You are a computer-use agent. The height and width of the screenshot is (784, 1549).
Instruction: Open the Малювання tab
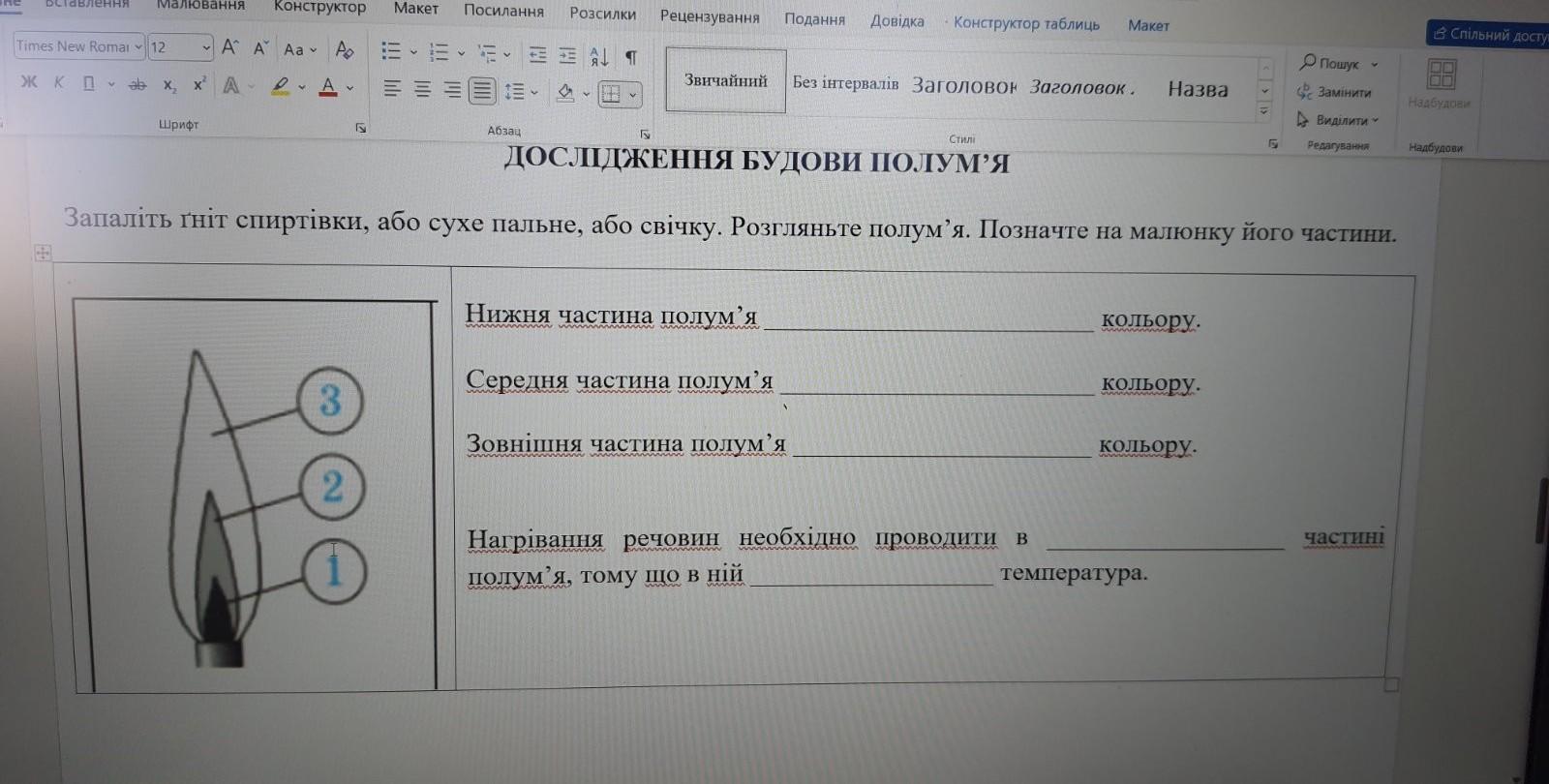(200, 6)
